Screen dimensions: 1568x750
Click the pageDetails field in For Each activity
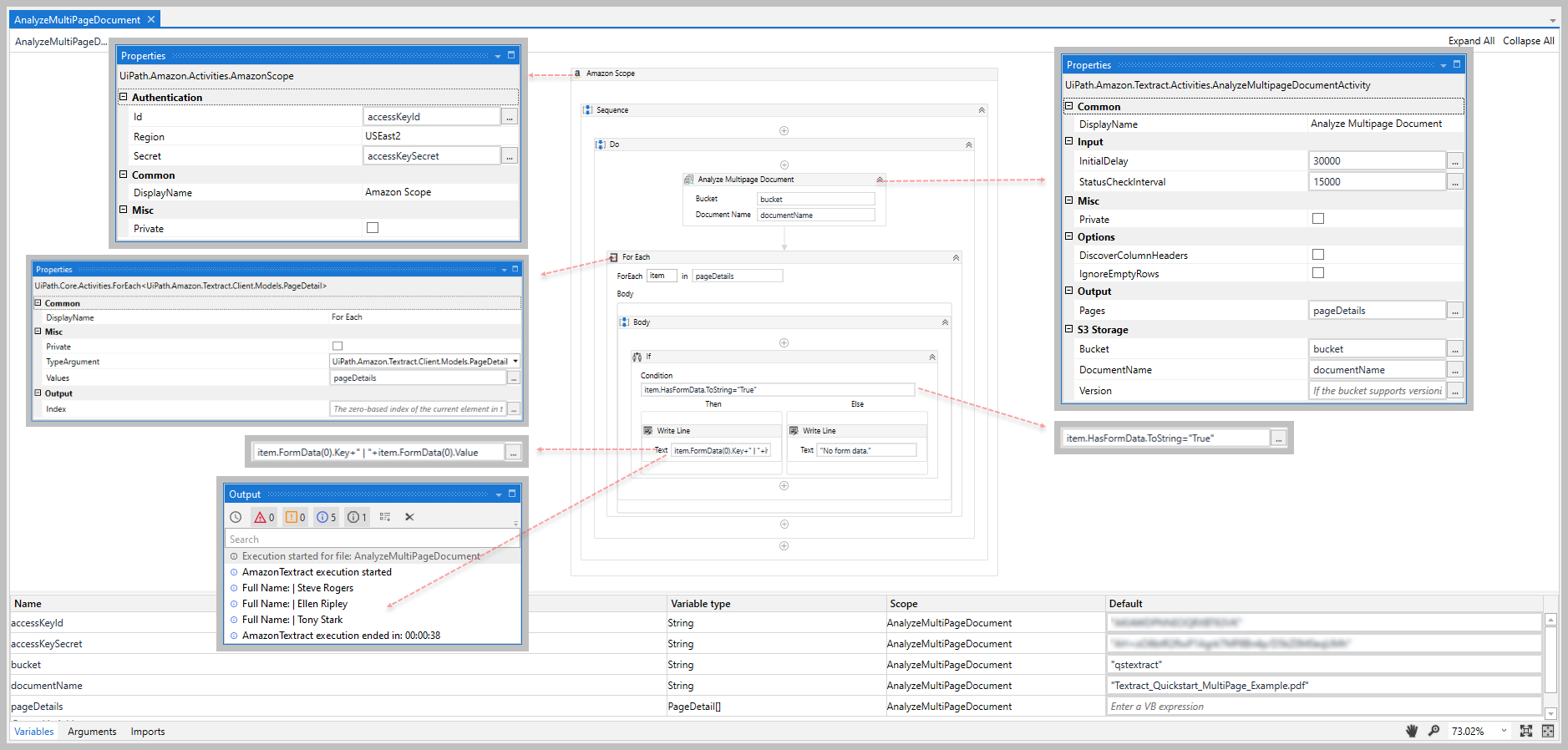click(x=738, y=276)
